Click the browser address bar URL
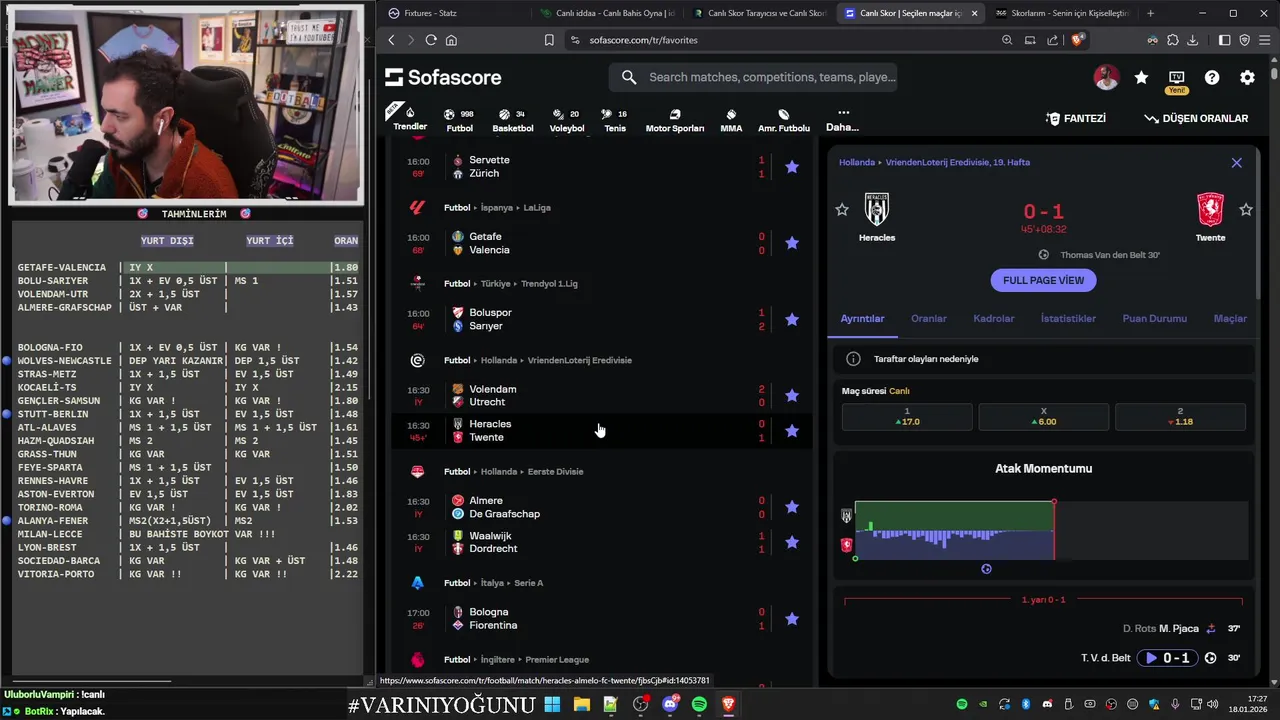 tap(643, 40)
